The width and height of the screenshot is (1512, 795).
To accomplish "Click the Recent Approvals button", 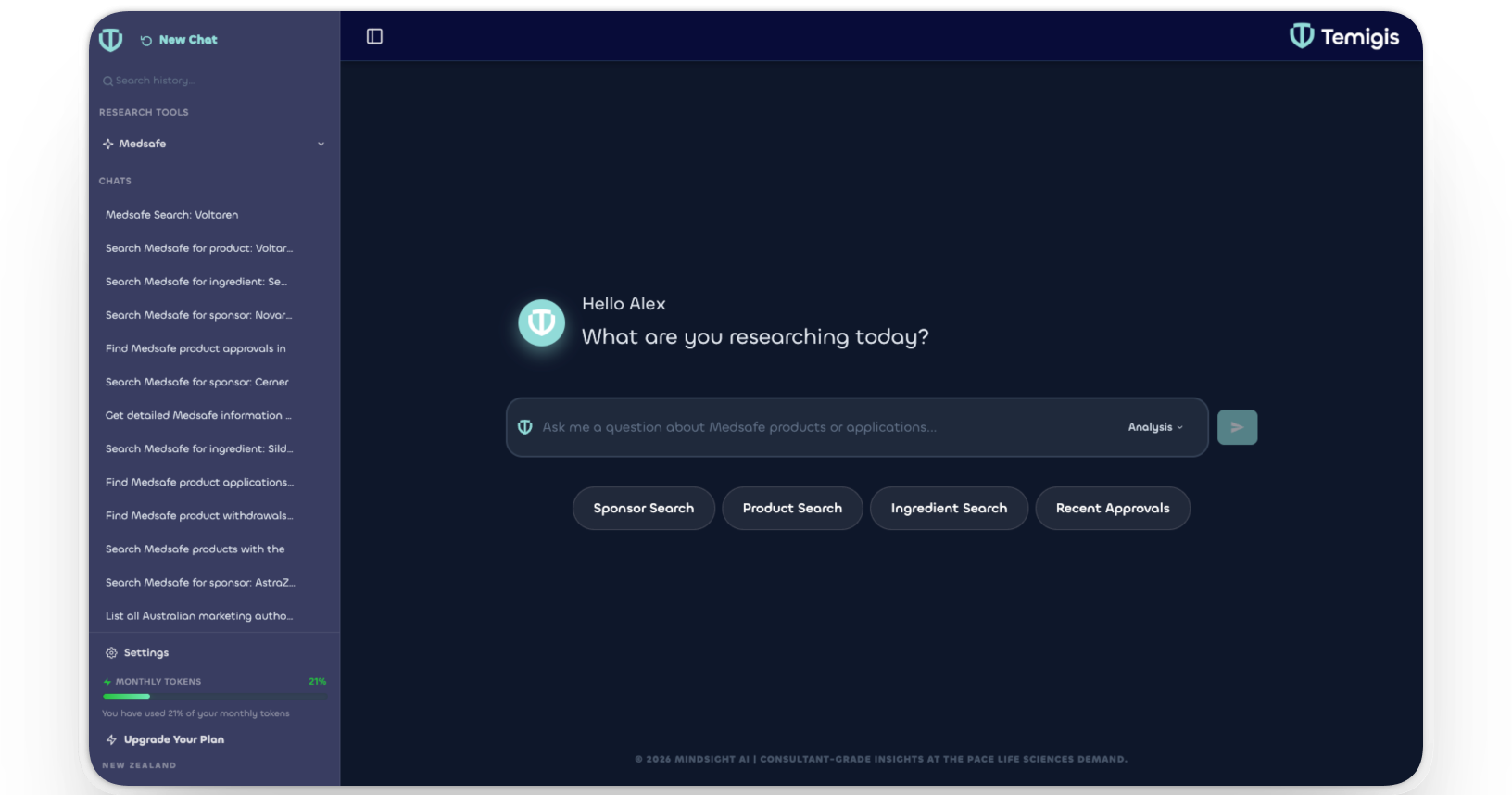I will click(x=1113, y=508).
